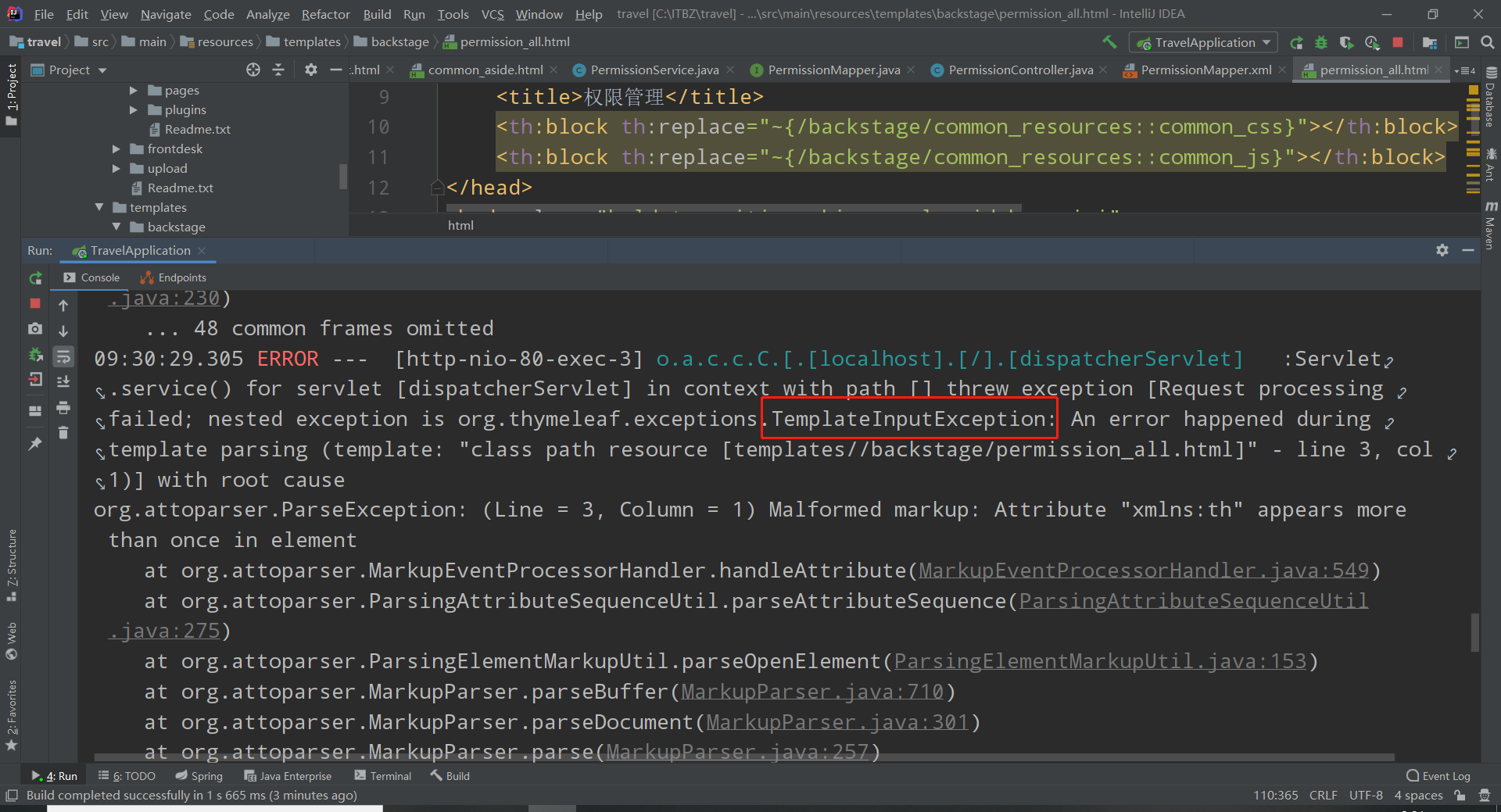Image resolution: width=1501 pixels, height=812 pixels.
Task: Open the Terminal tool window
Action: click(382, 775)
